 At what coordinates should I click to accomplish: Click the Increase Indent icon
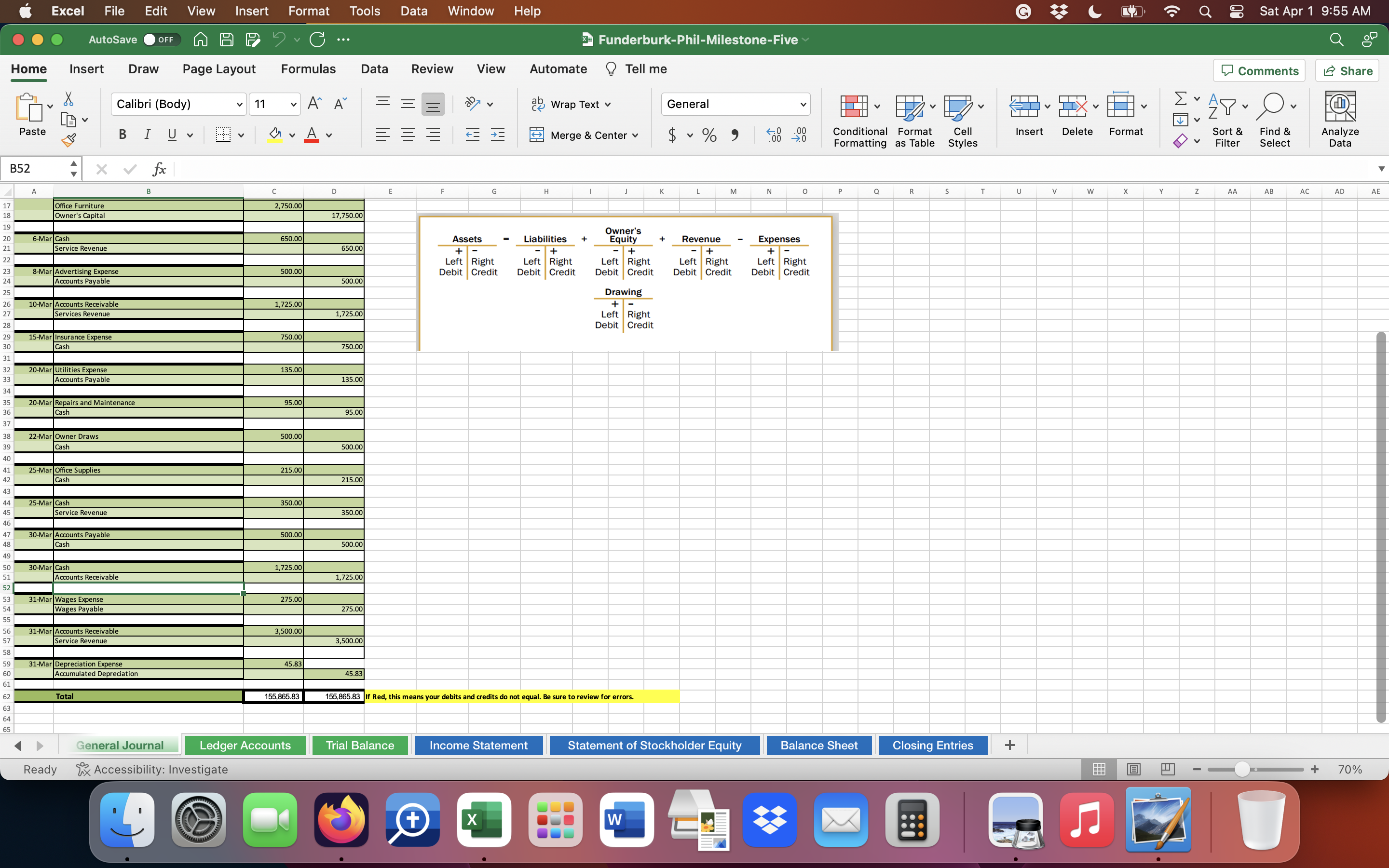pyautogui.click(x=498, y=136)
